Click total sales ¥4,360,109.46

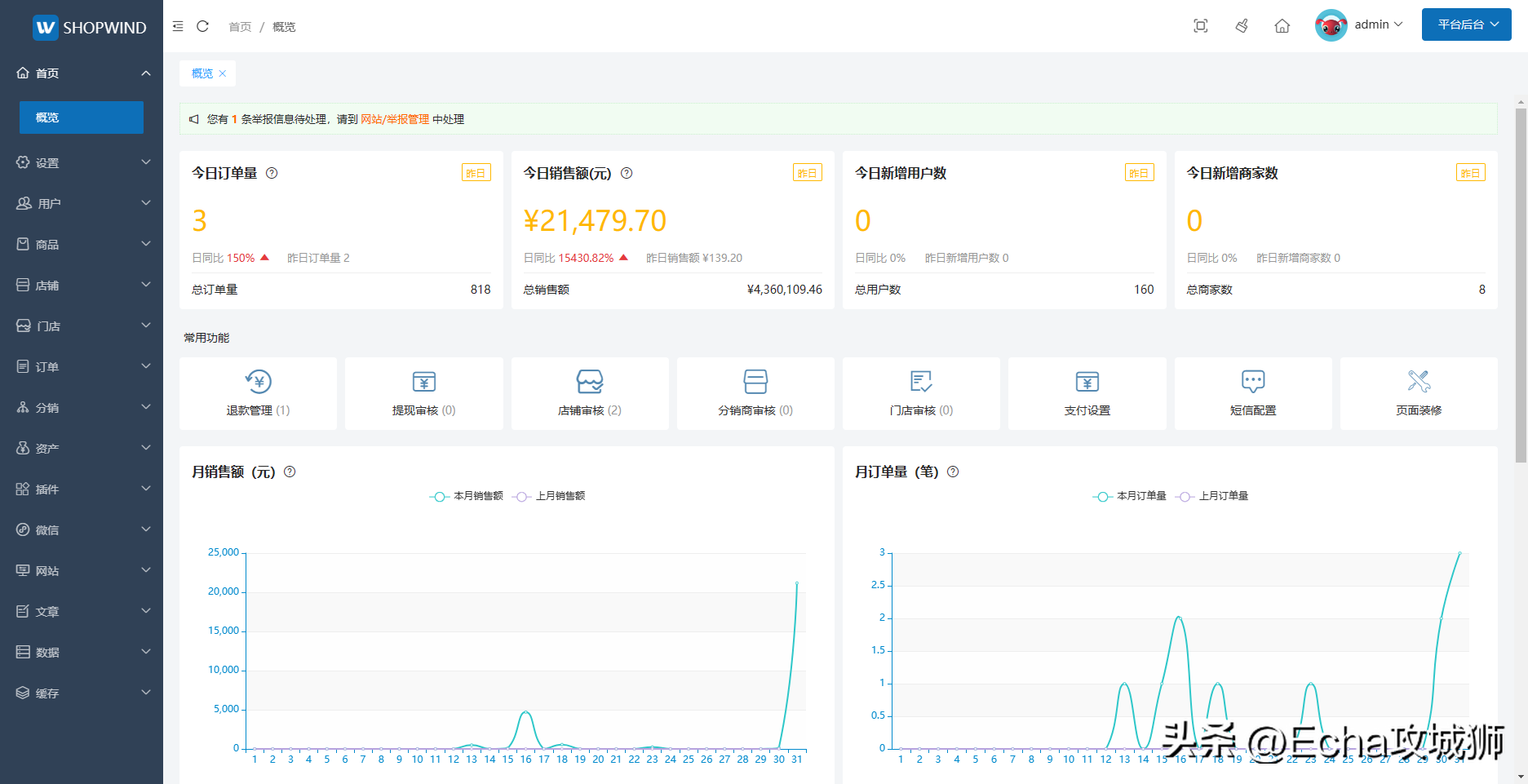[x=785, y=290]
